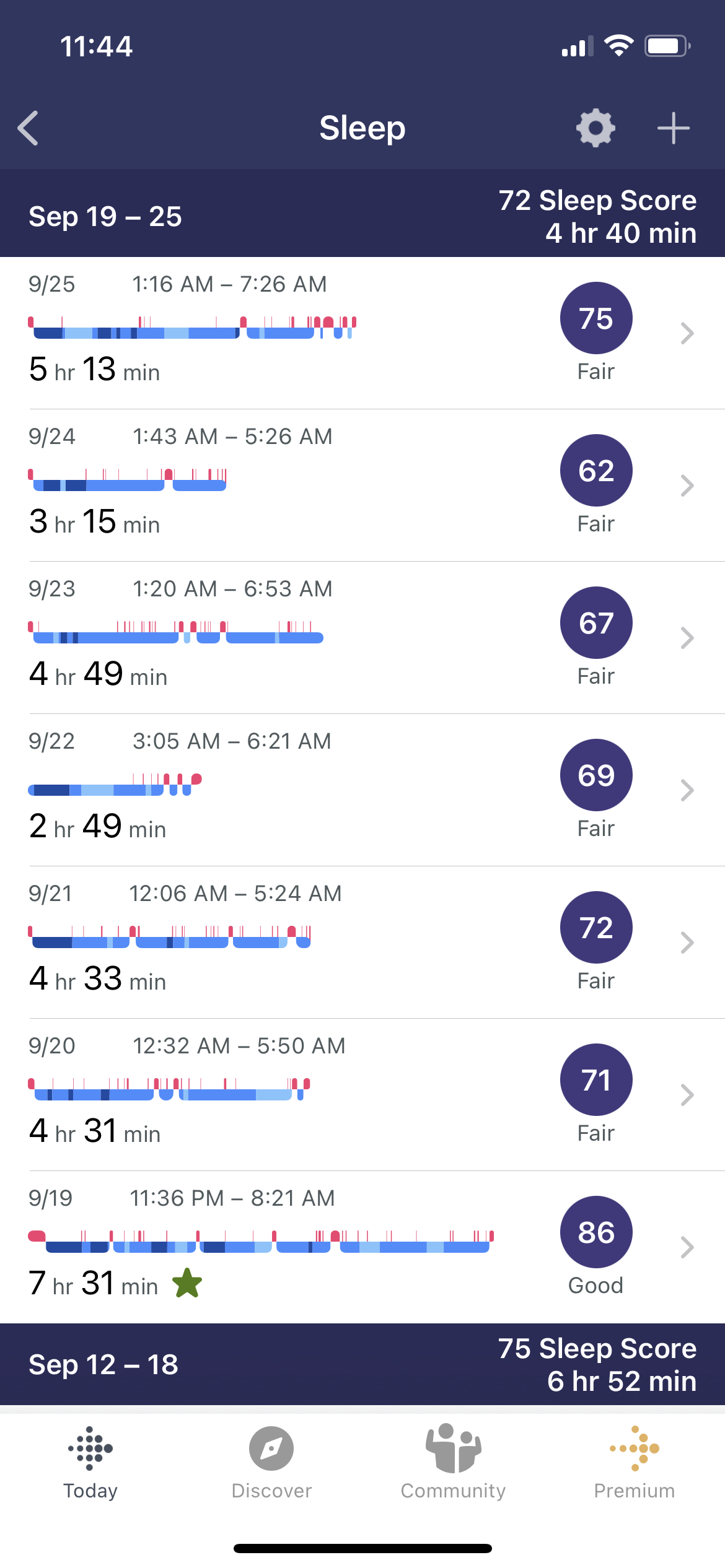The height and width of the screenshot is (1568, 725).
Task: Tap the plus icon to add sleep log
Action: (673, 128)
